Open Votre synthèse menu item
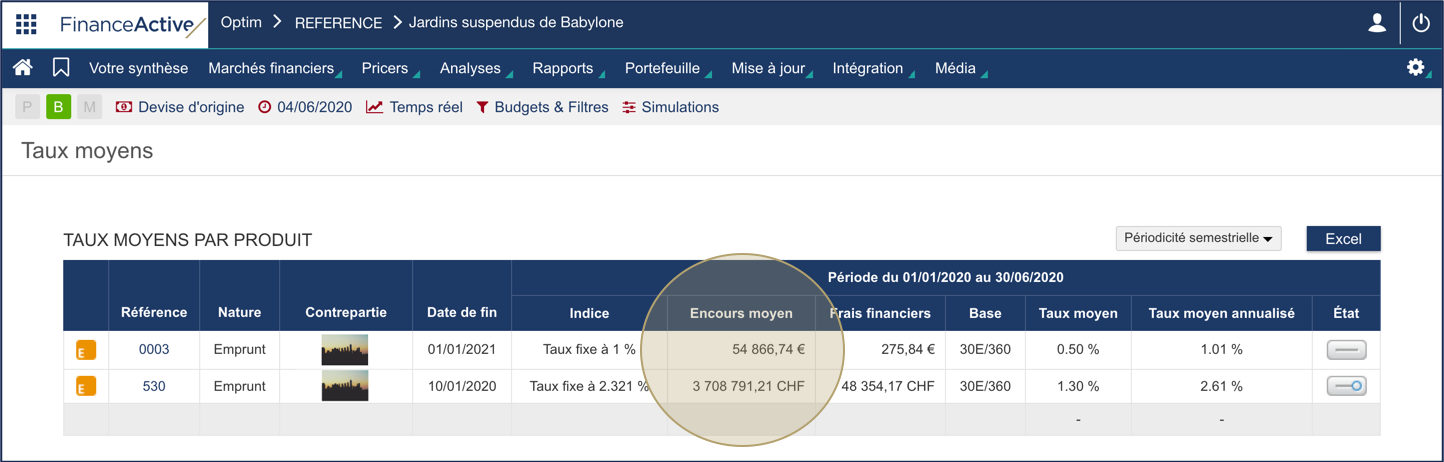Image resolution: width=1444 pixels, height=462 pixels. click(x=138, y=68)
